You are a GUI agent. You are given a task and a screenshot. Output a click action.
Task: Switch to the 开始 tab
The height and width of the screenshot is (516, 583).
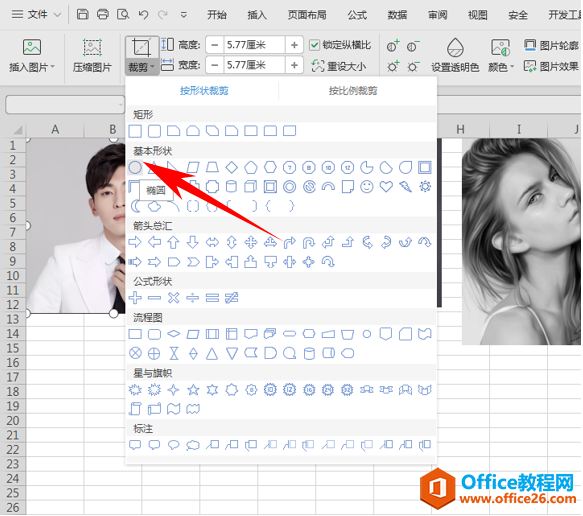(217, 15)
